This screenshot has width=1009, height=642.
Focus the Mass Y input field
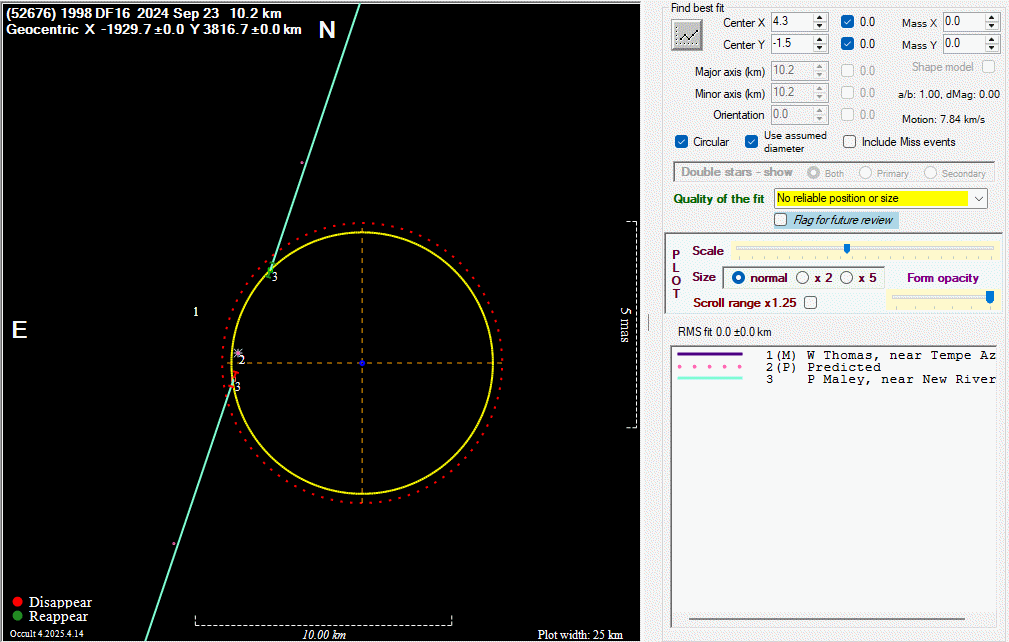[x=964, y=44]
